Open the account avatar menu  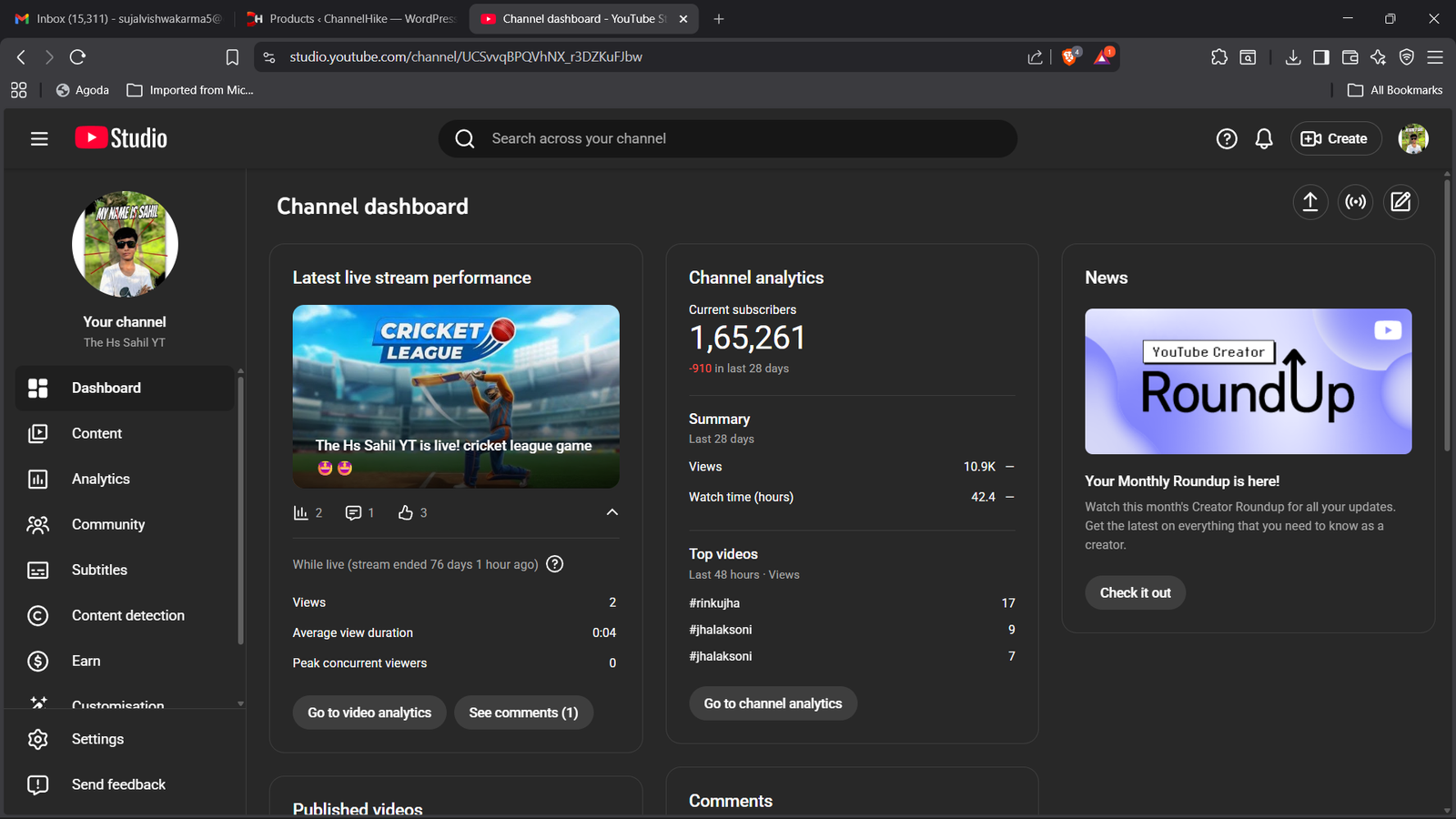click(1412, 138)
